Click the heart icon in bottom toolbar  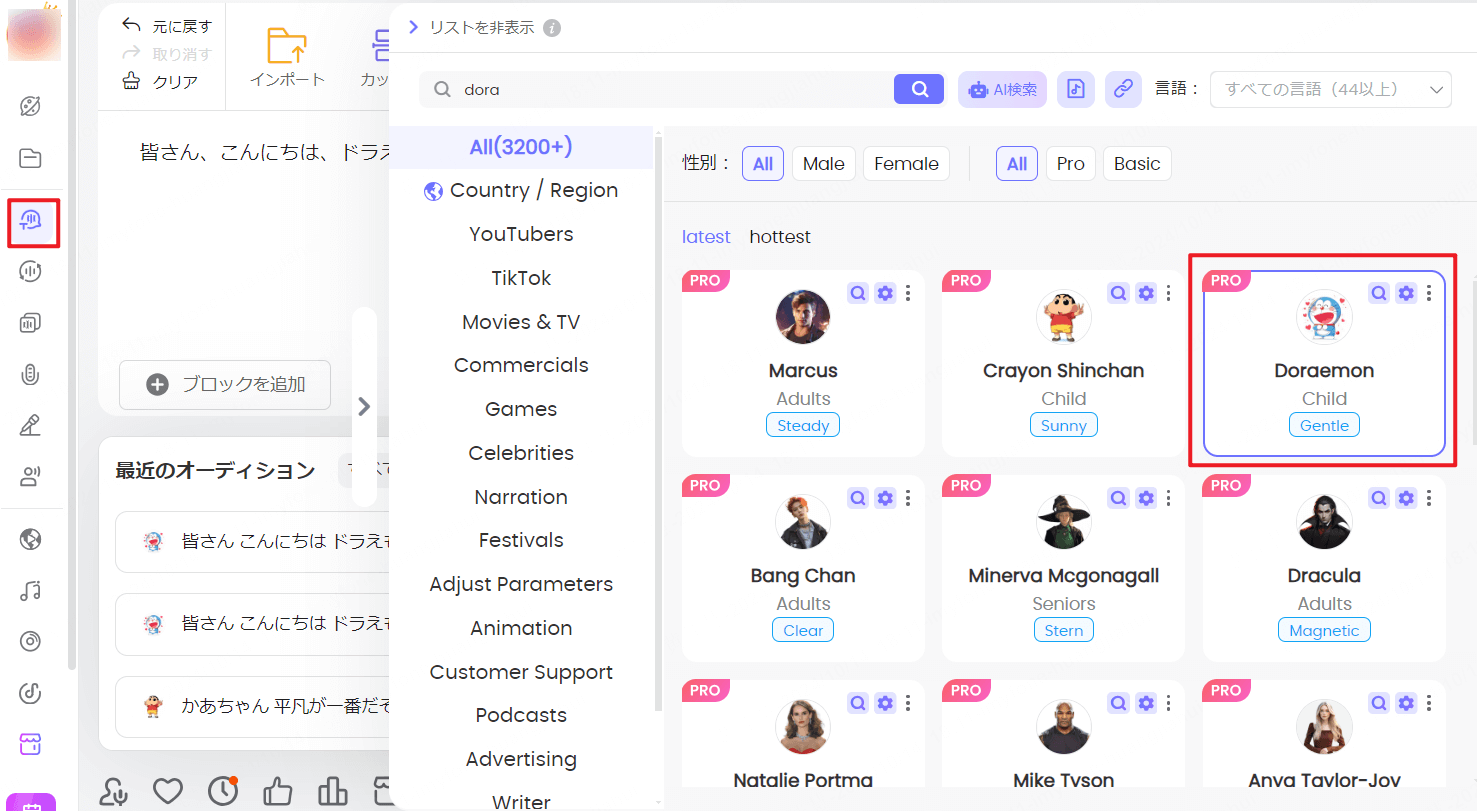tap(169, 791)
